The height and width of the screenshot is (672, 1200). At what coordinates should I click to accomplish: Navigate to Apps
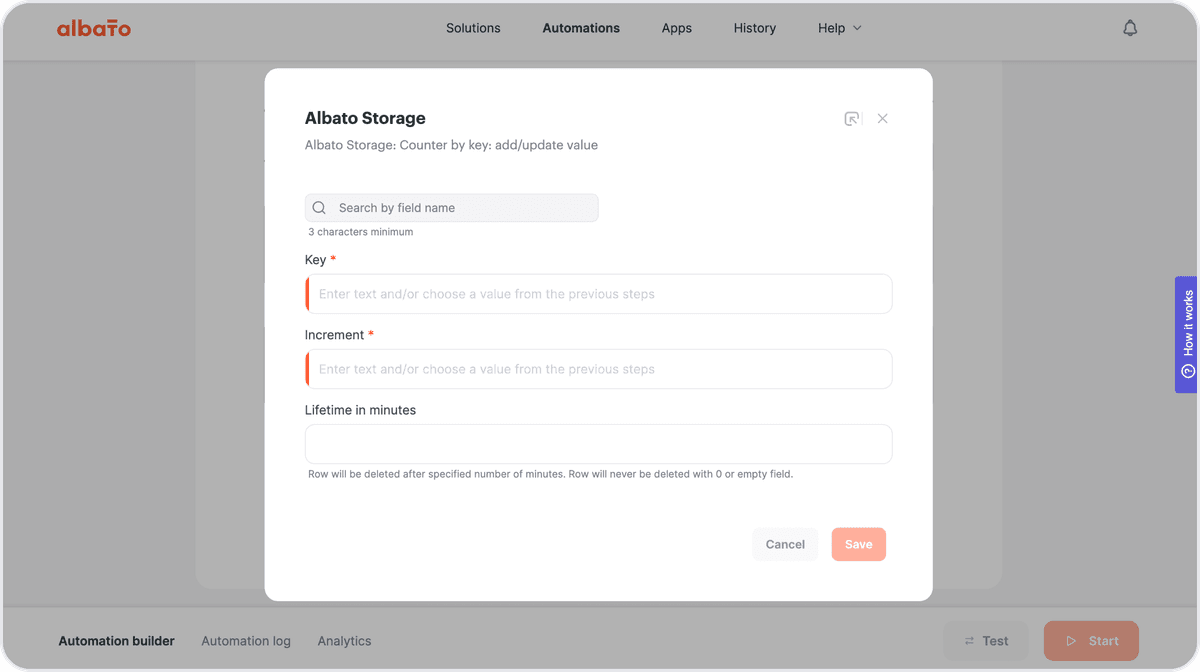pyautogui.click(x=677, y=28)
